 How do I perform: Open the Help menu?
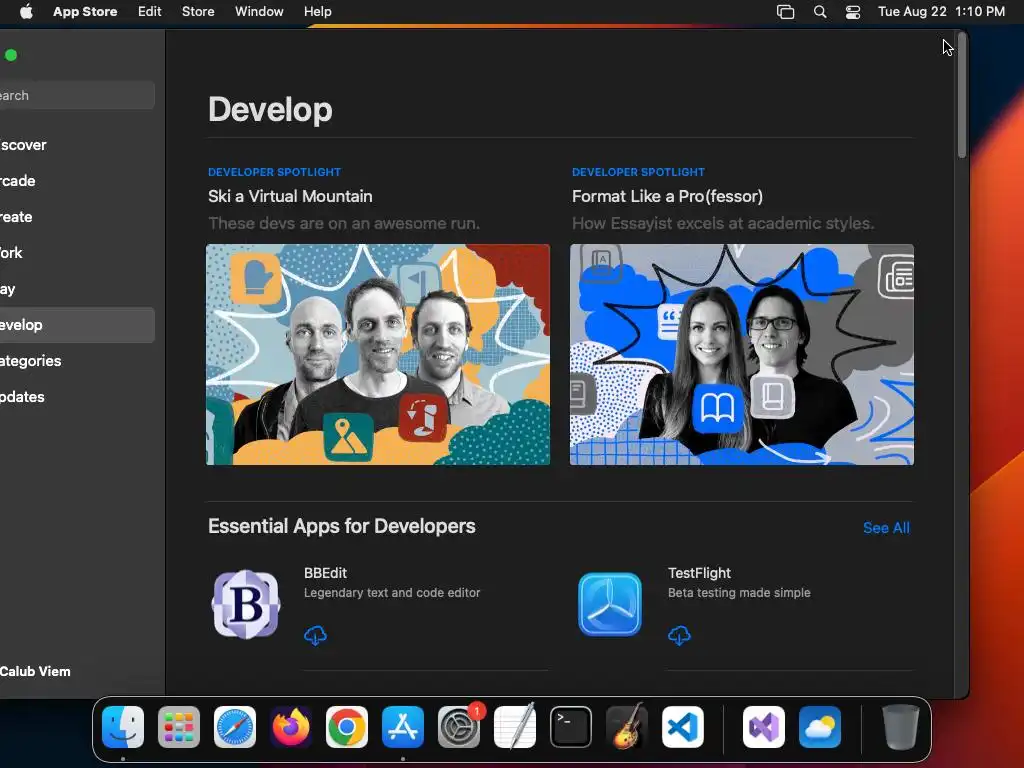(317, 12)
